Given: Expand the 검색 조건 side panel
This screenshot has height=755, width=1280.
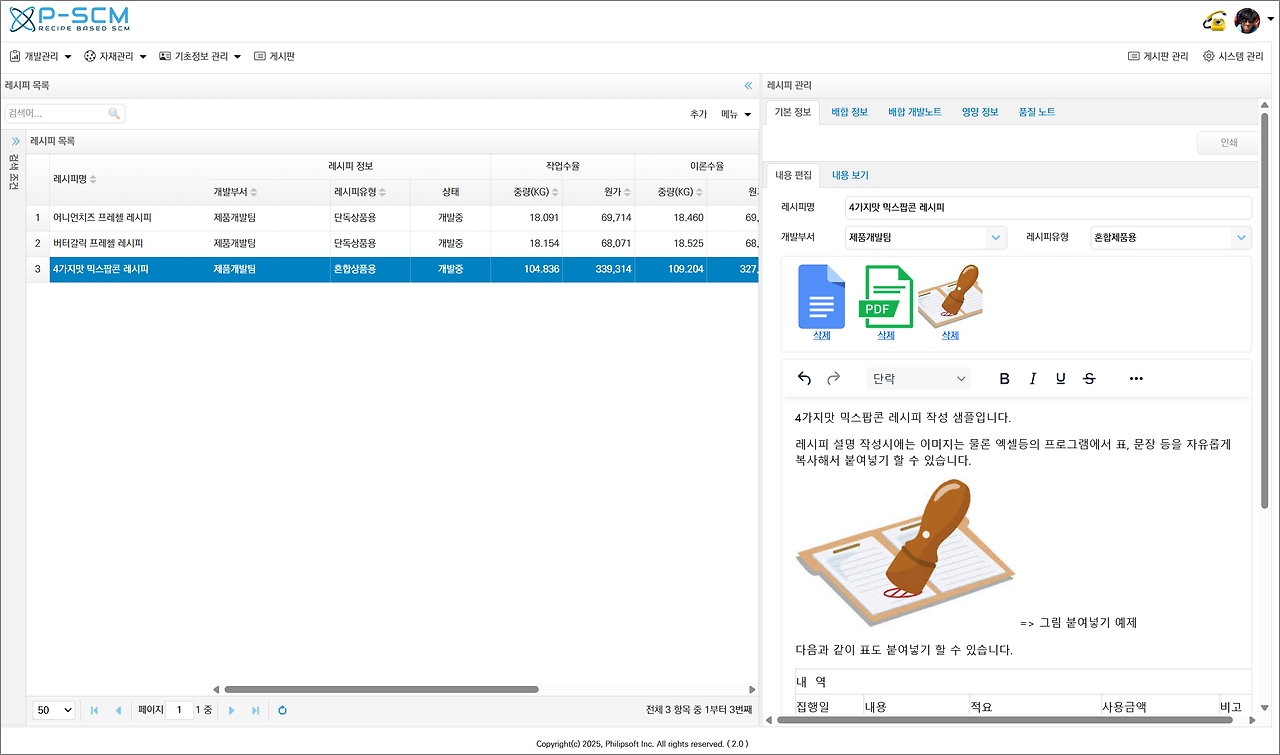Looking at the screenshot, I should pyautogui.click(x=15, y=141).
